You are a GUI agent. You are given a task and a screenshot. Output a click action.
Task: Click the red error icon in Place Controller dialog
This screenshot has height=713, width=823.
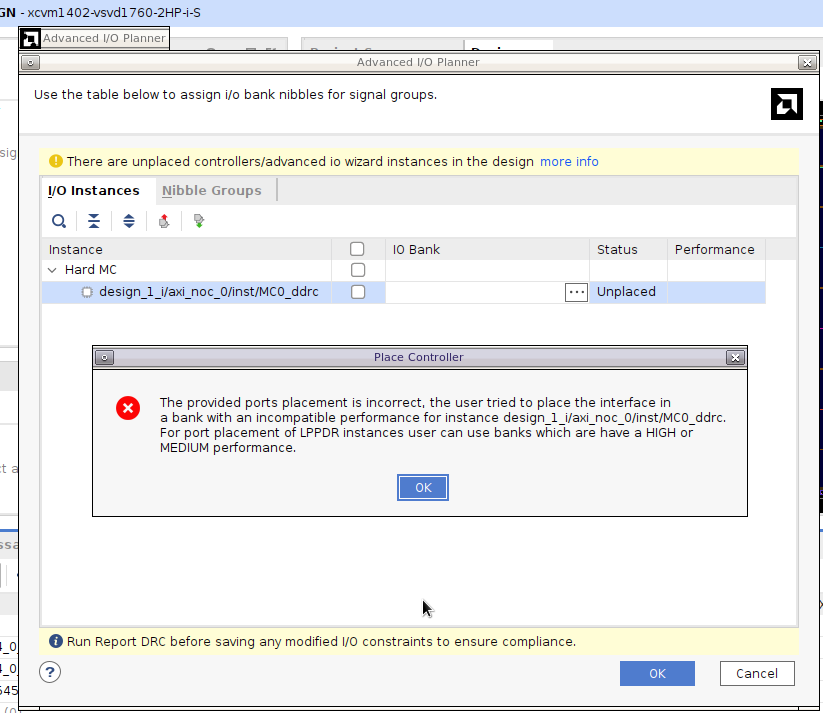click(127, 408)
